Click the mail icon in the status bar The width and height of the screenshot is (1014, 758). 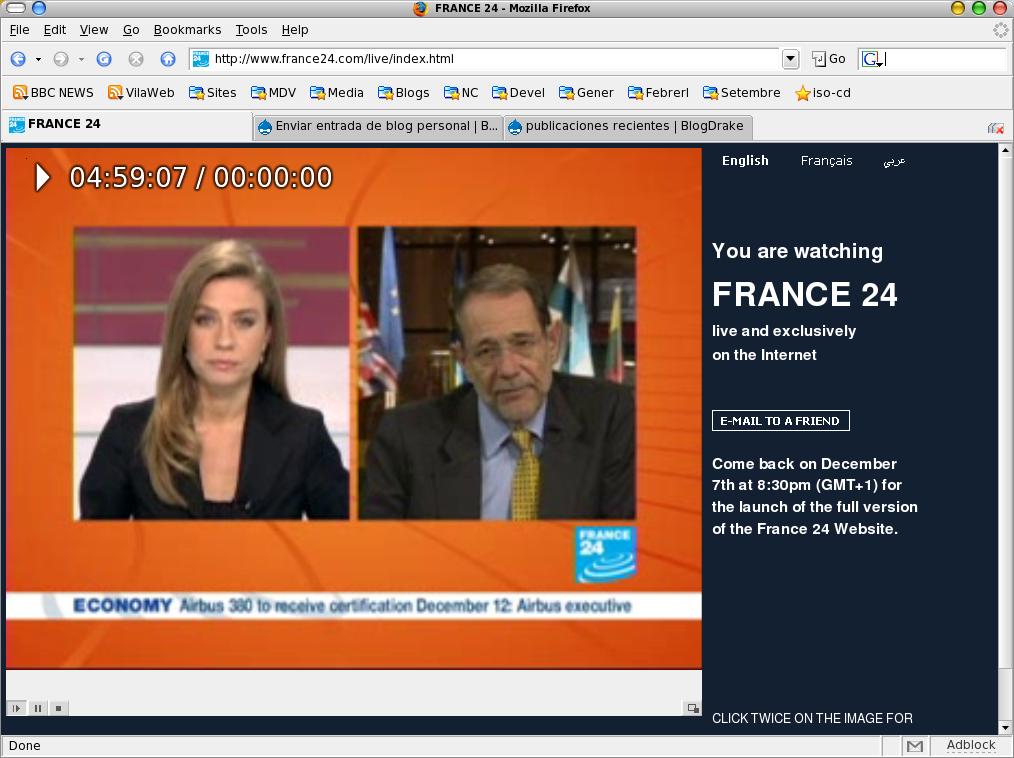(x=914, y=746)
